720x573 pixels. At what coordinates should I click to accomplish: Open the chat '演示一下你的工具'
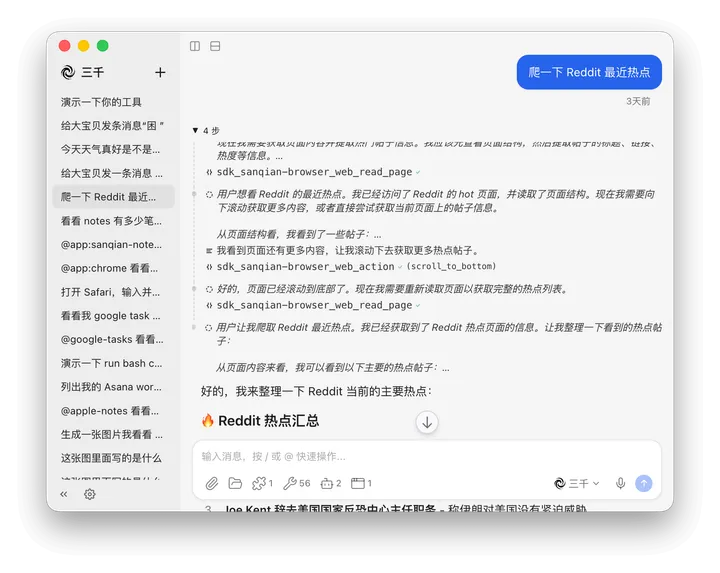(x=113, y=102)
